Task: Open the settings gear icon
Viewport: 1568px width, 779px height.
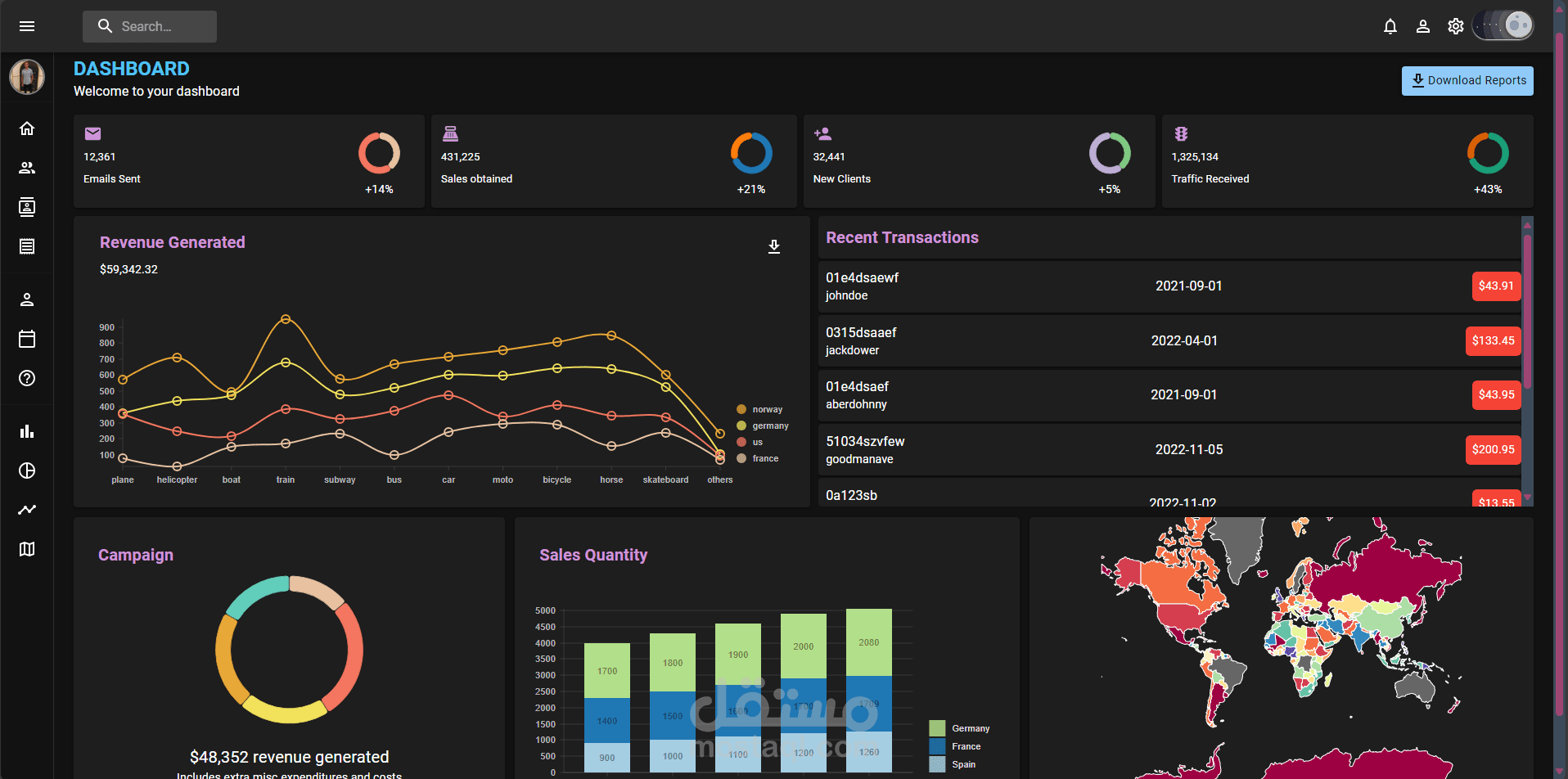Action: (x=1456, y=26)
